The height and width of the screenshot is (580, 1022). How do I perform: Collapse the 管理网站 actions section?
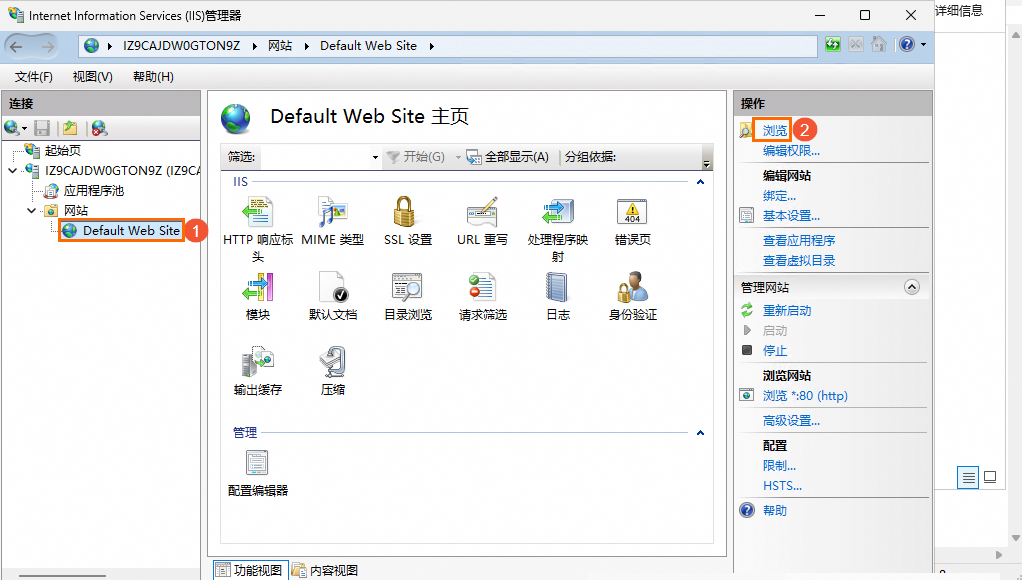tap(912, 287)
